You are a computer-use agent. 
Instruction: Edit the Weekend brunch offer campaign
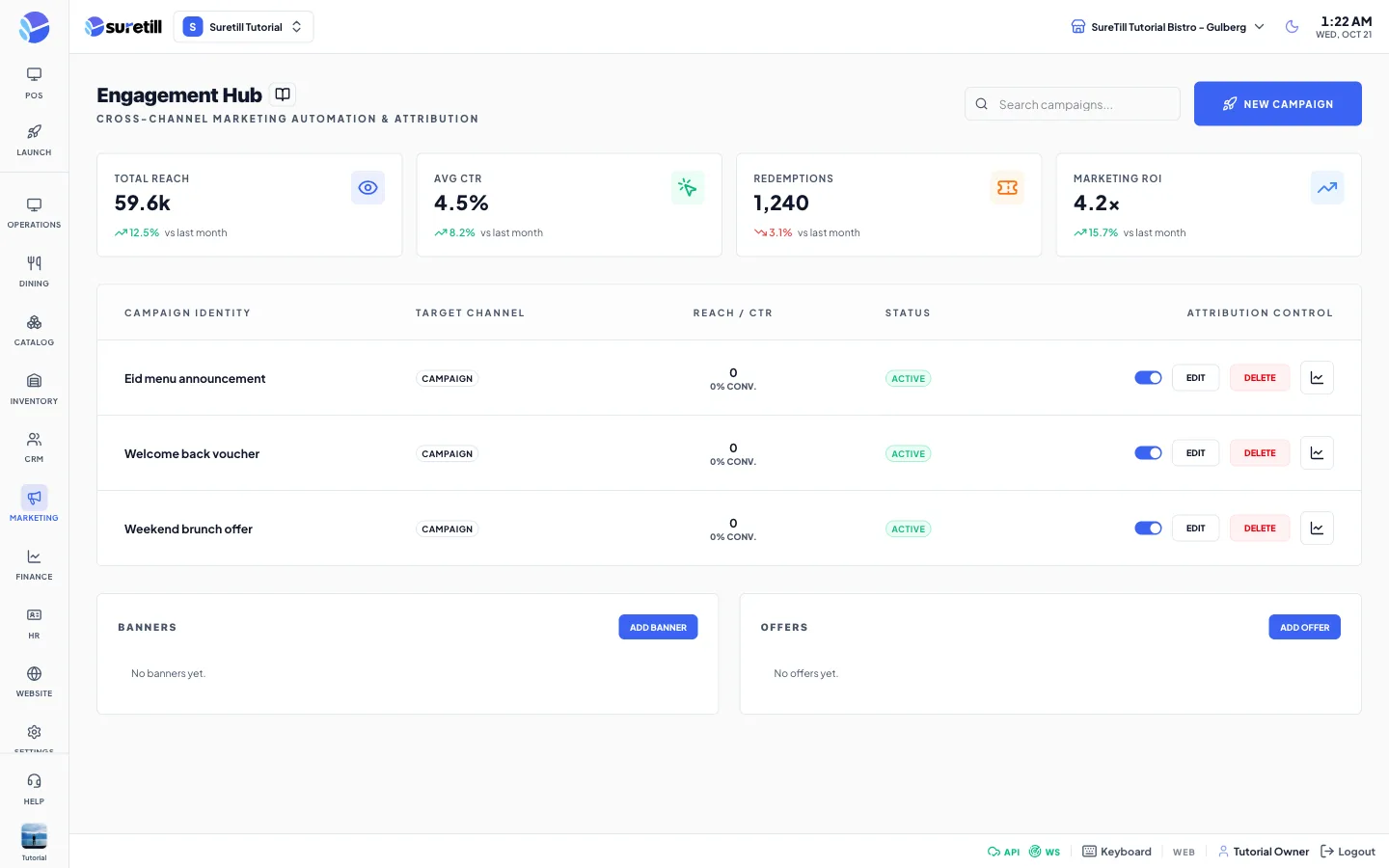coord(1196,529)
